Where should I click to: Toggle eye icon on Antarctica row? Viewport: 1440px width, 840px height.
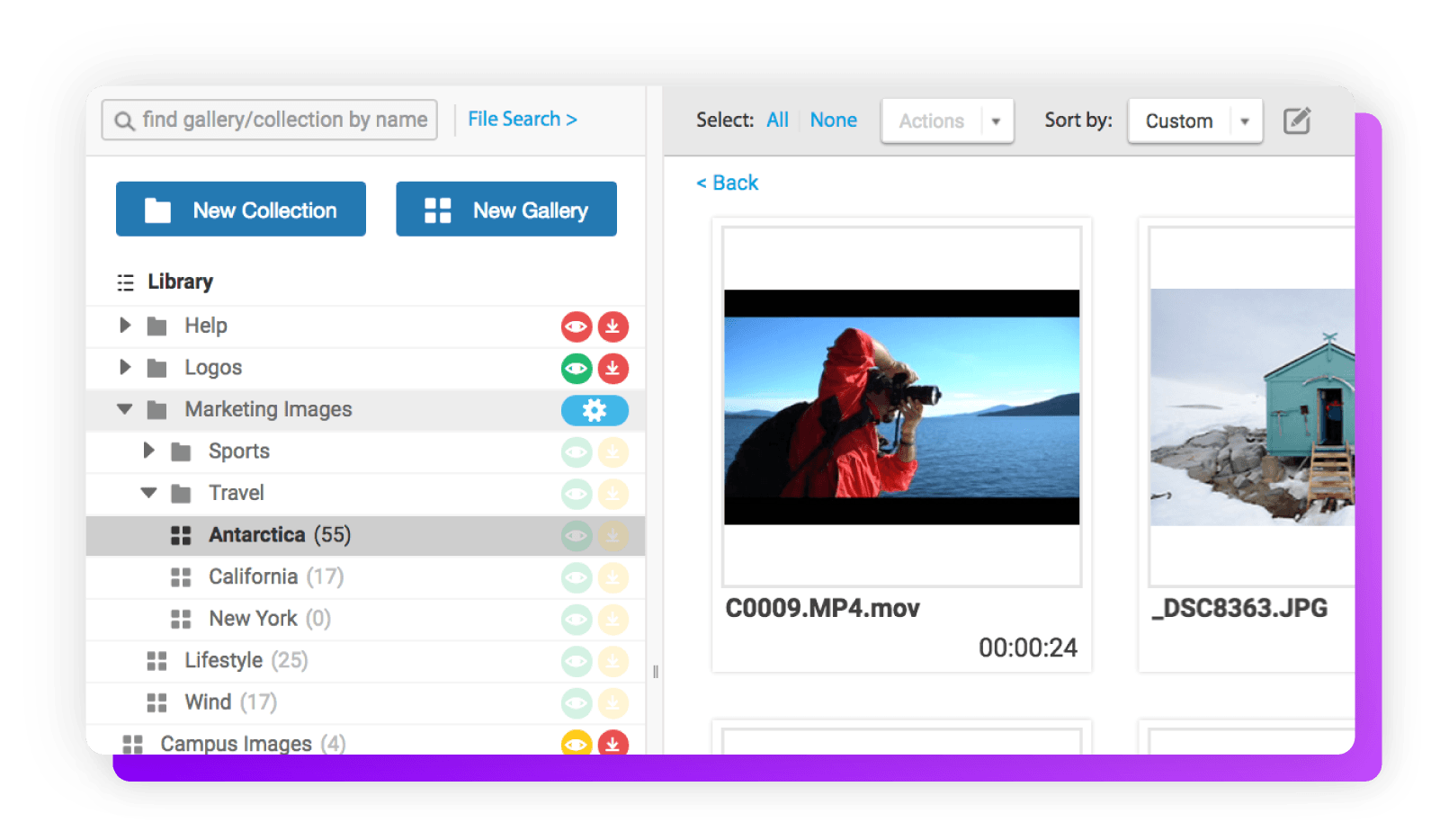tap(577, 536)
